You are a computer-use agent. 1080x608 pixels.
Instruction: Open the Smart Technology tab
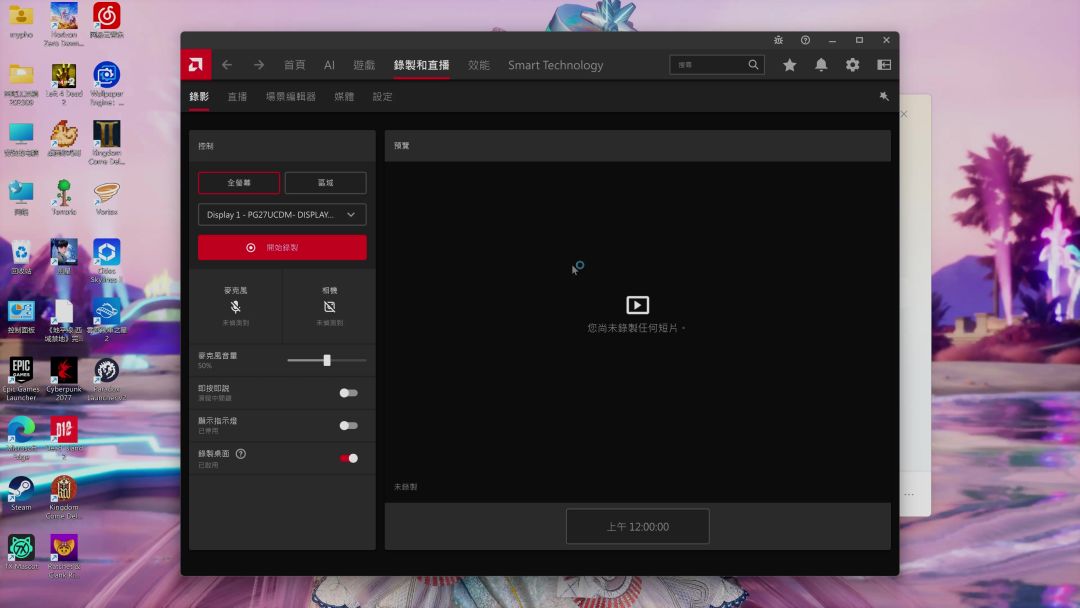[555, 65]
